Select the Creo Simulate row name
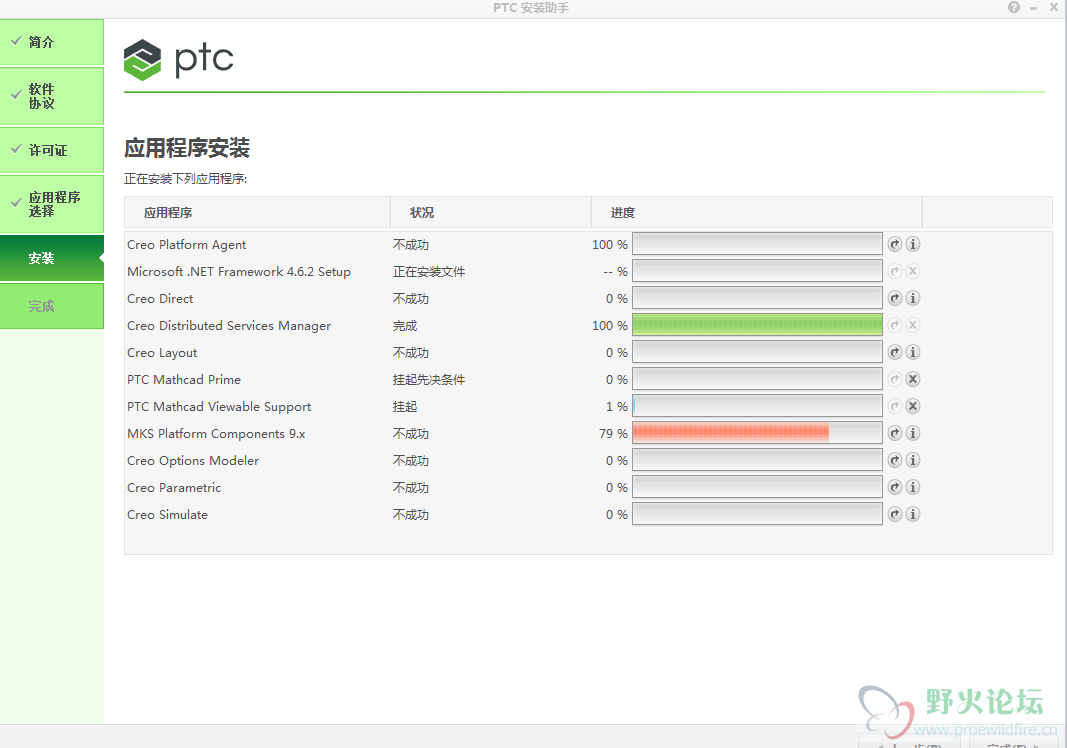 (167, 515)
